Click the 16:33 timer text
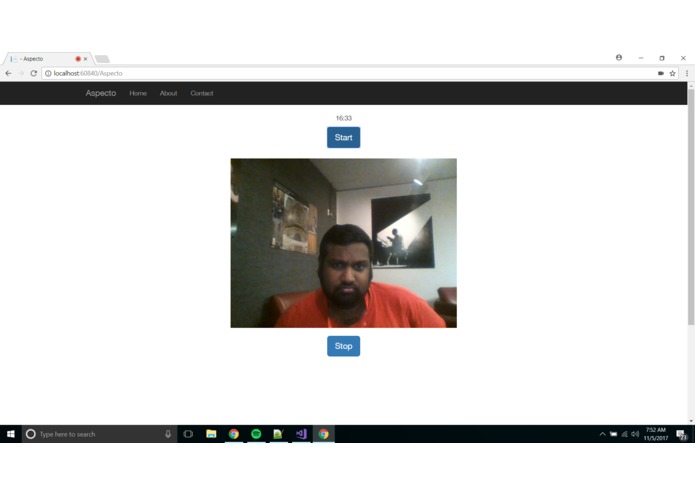The image size is (695, 494). pos(344,118)
